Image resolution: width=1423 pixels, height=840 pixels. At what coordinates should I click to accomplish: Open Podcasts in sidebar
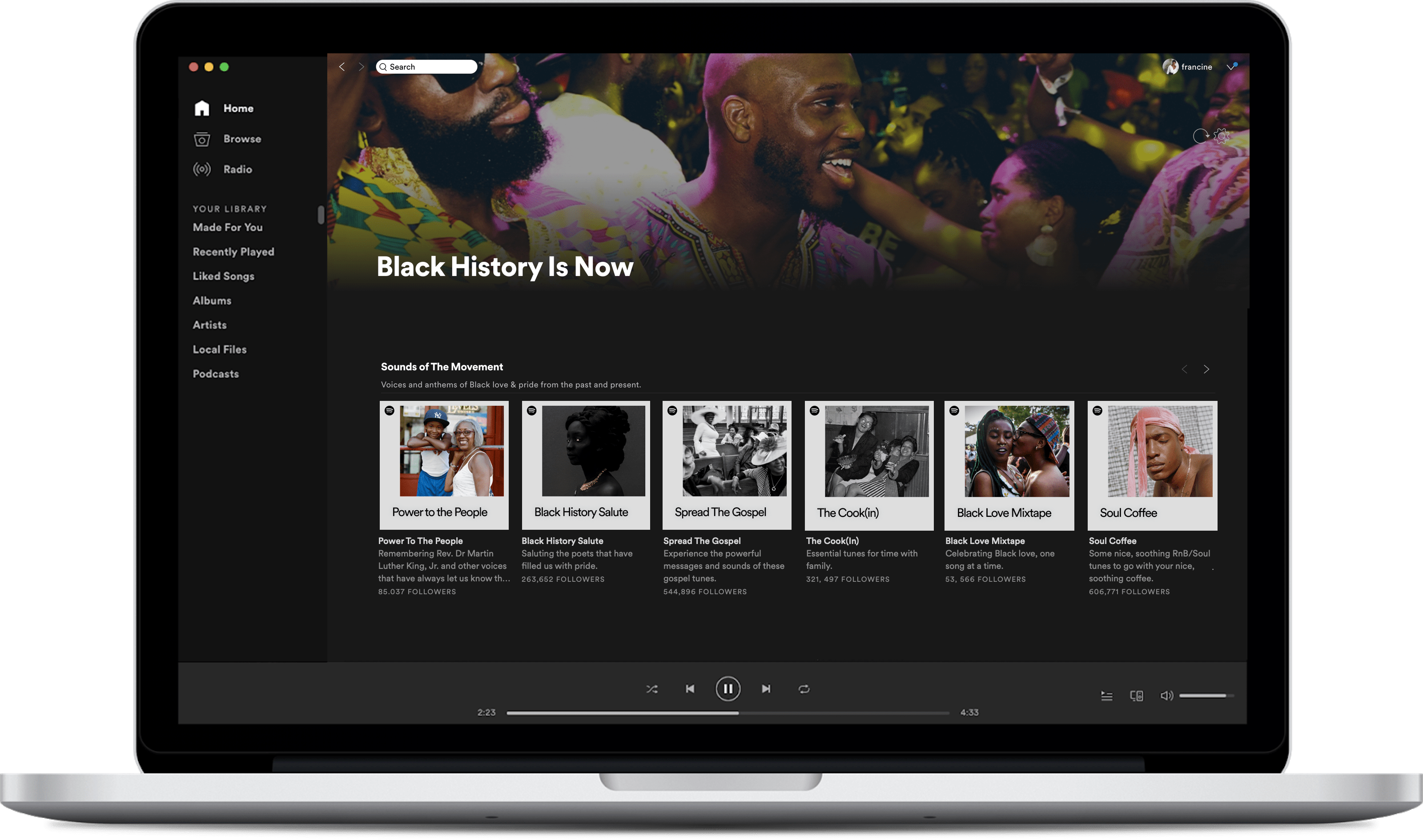tap(216, 374)
